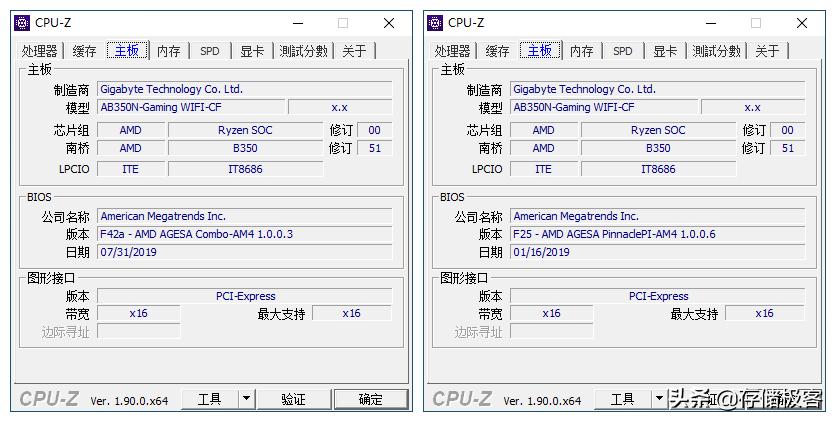
Task: Minimize the left CPU-Z window
Action: [298, 23]
